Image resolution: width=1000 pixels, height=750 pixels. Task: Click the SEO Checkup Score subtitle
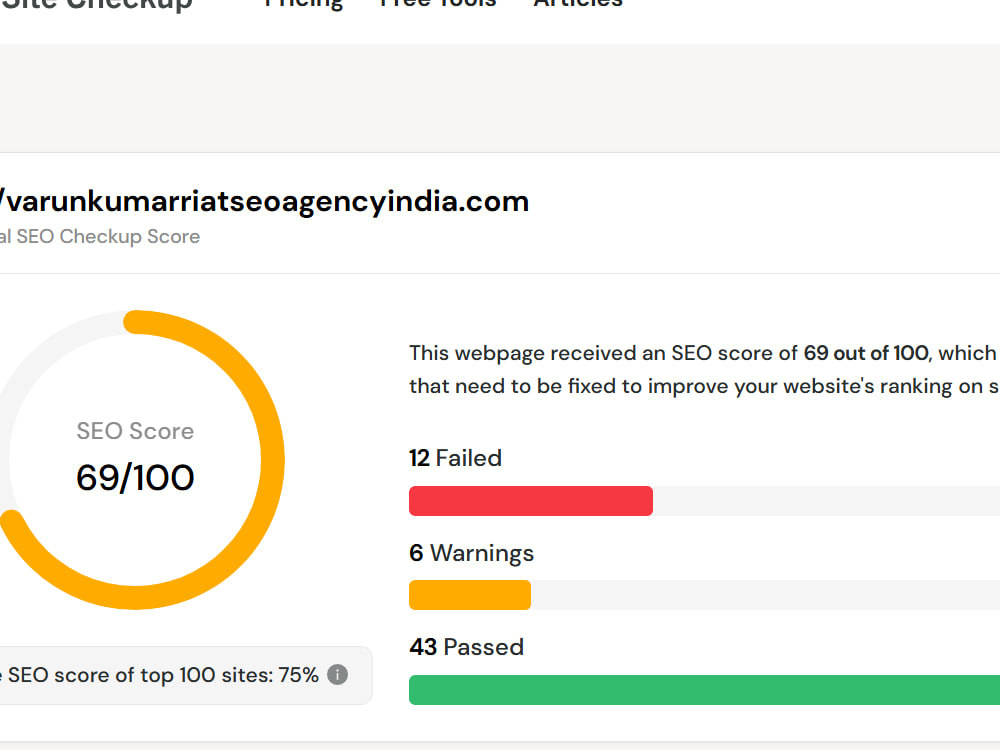click(100, 237)
